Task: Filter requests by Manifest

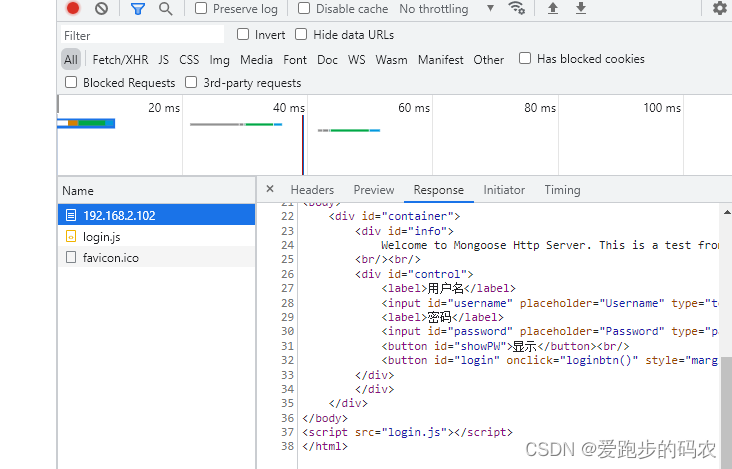Action: pos(441,60)
